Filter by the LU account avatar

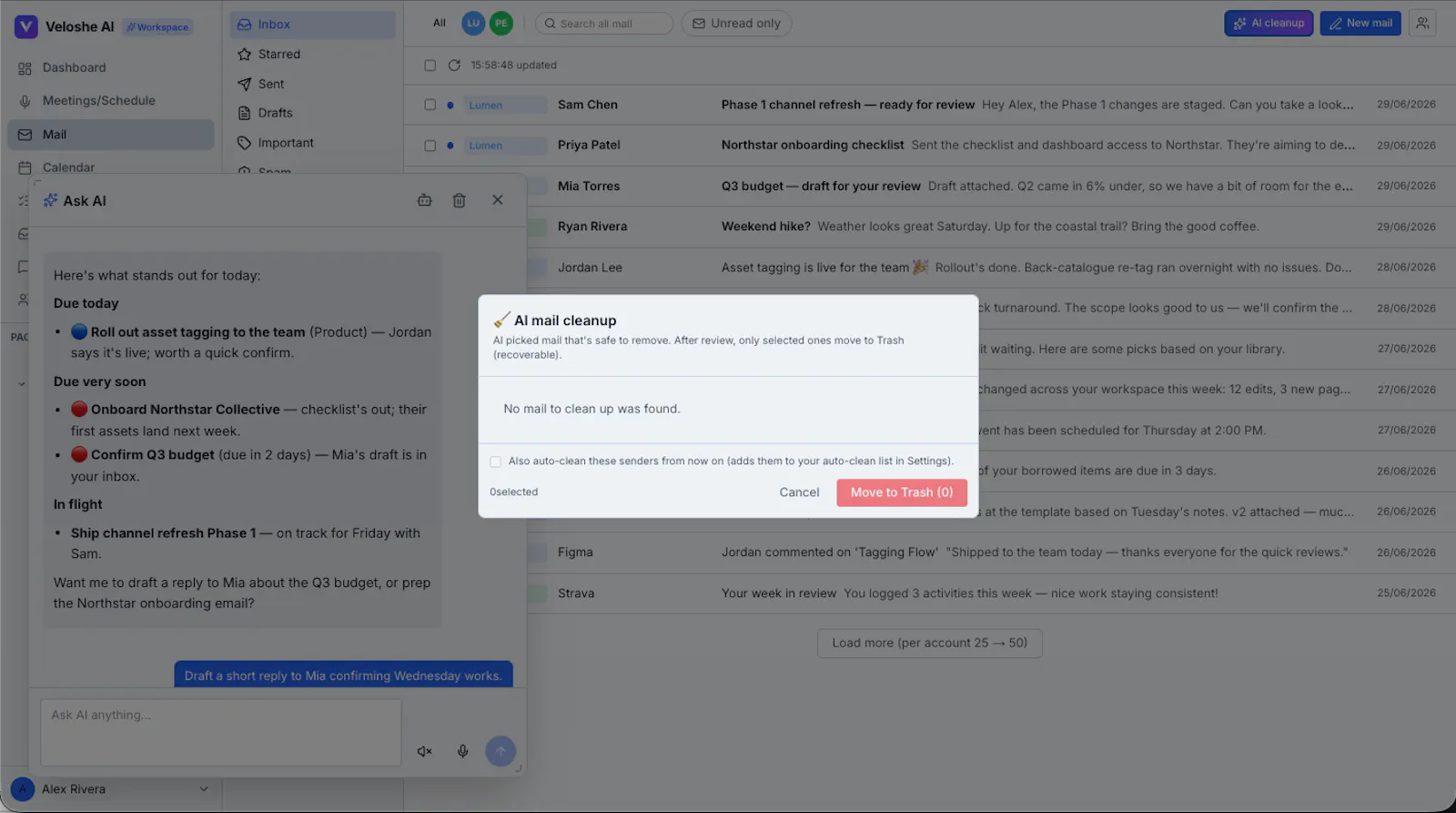pyautogui.click(x=473, y=24)
